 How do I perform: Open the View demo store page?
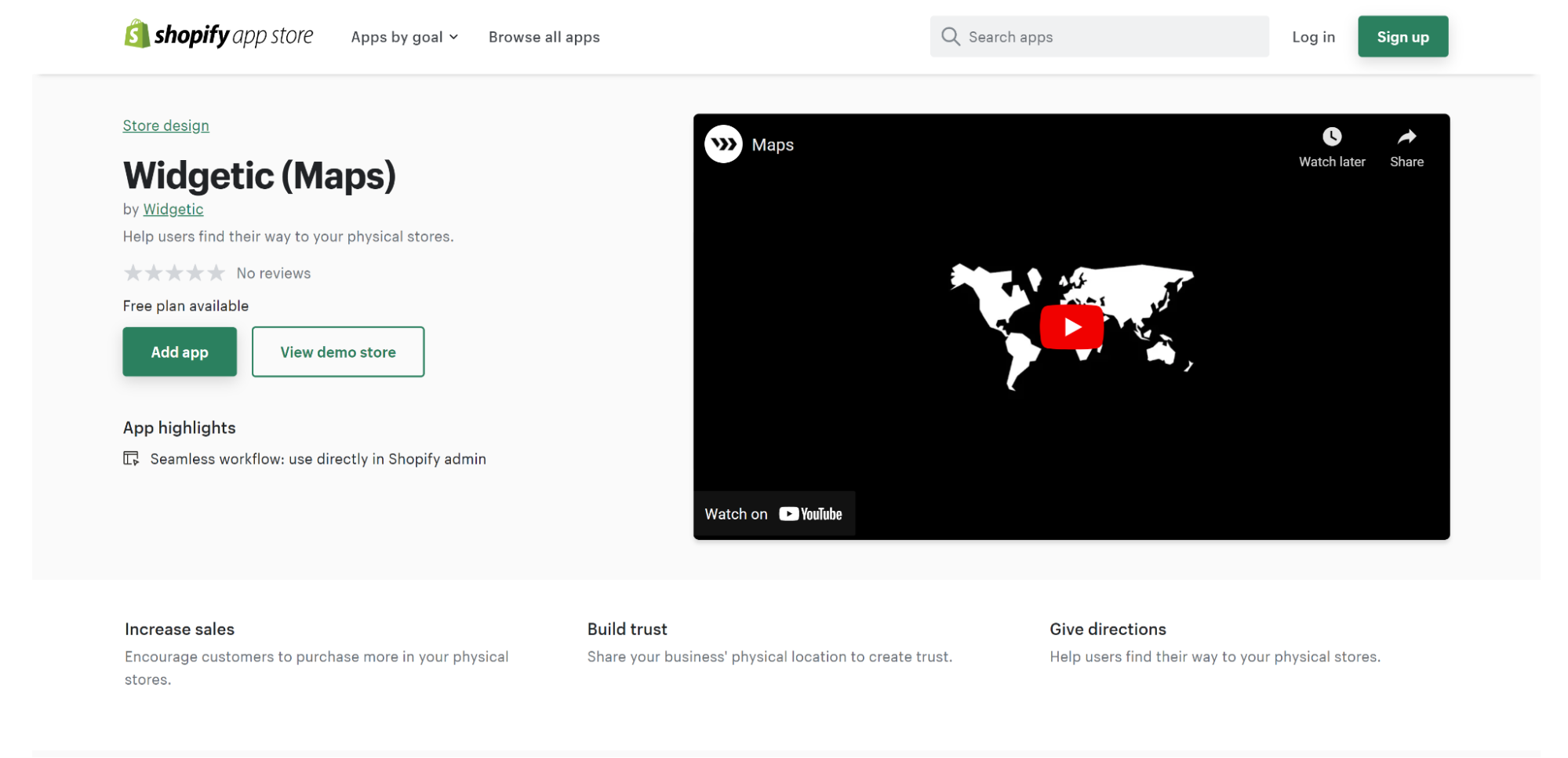tap(337, 352)
